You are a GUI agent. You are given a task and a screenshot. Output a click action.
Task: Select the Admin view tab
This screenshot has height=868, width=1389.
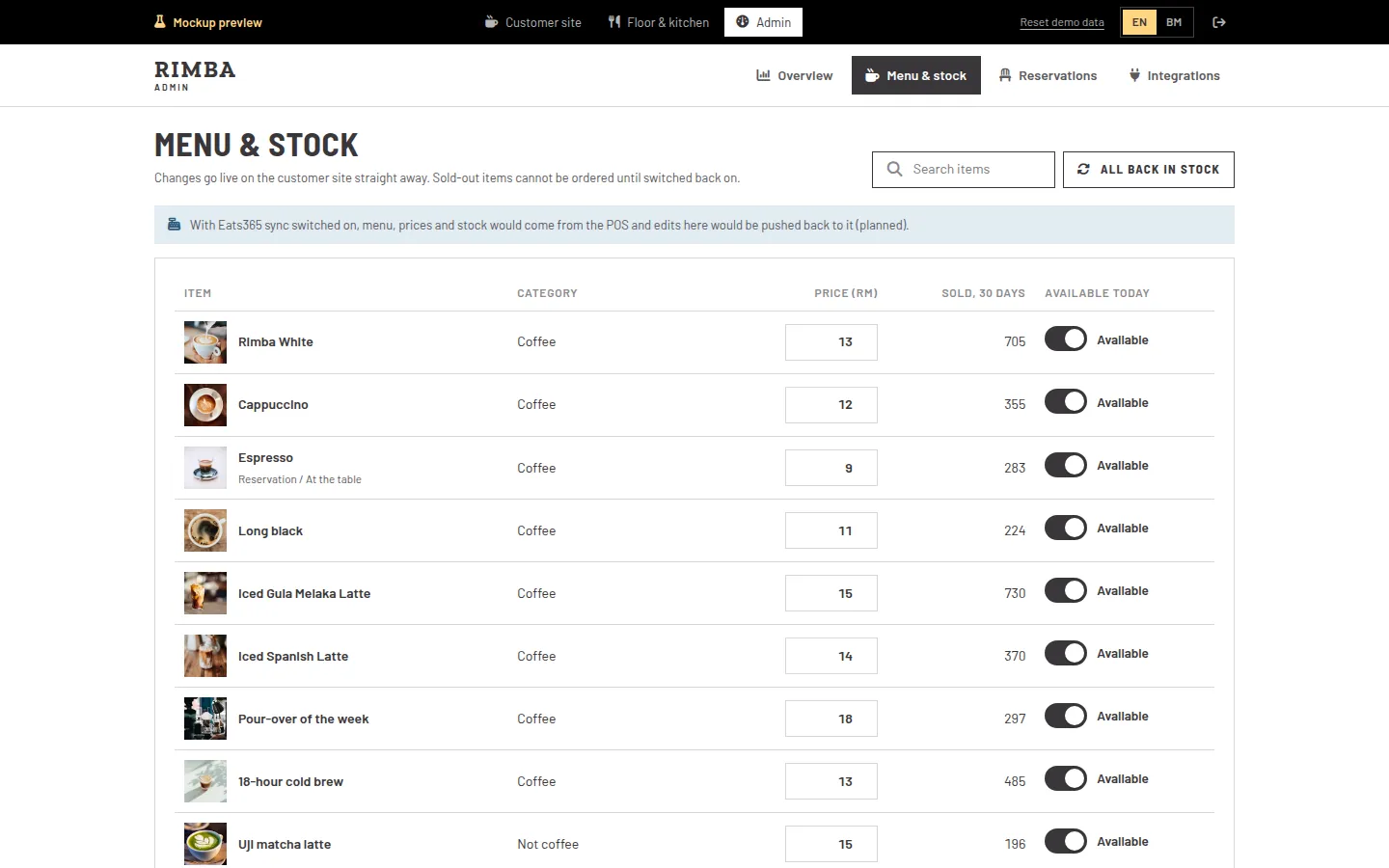(x=763, y=22)
